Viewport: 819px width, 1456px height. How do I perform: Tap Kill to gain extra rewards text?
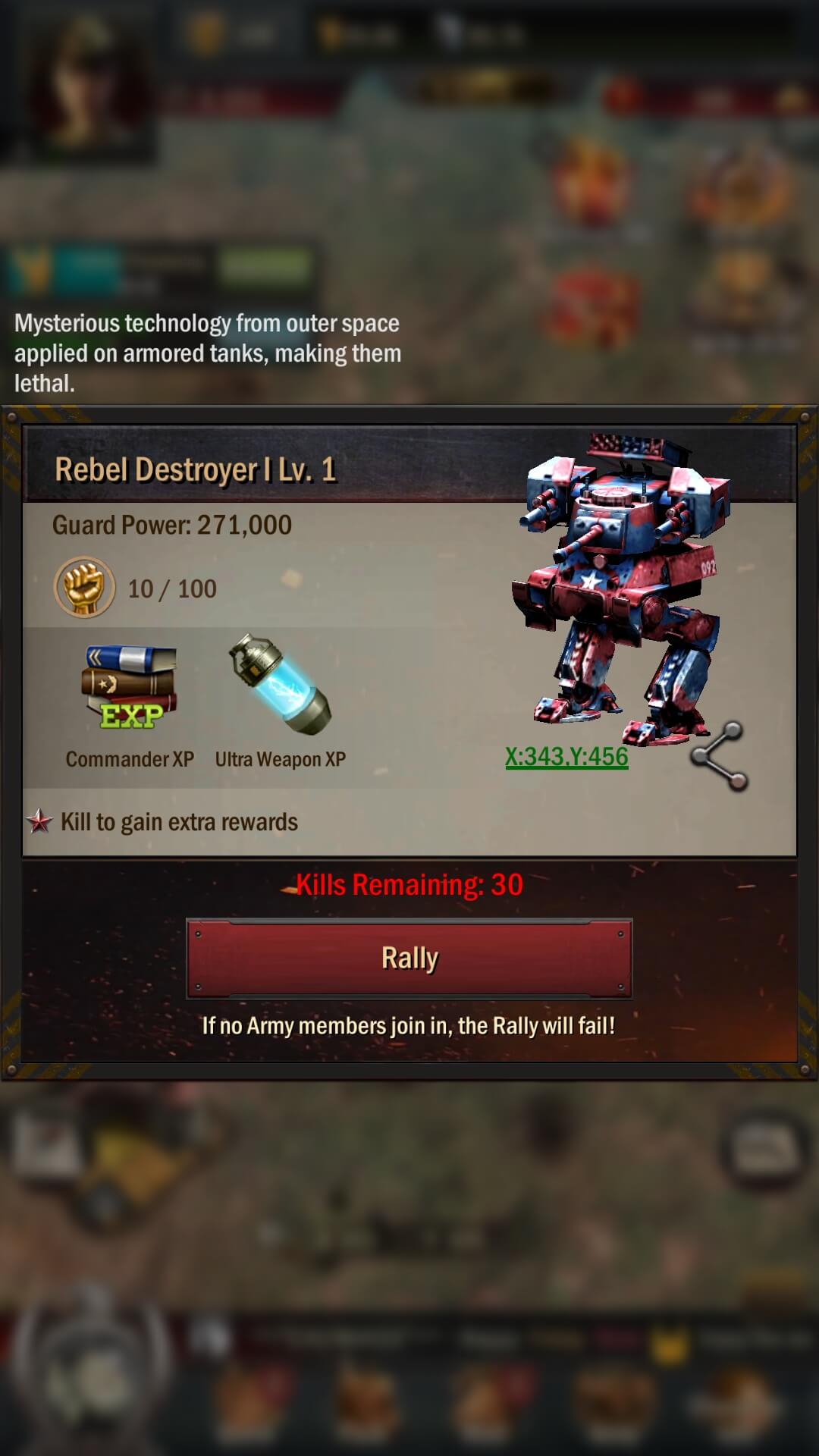(x=179, y=822)
